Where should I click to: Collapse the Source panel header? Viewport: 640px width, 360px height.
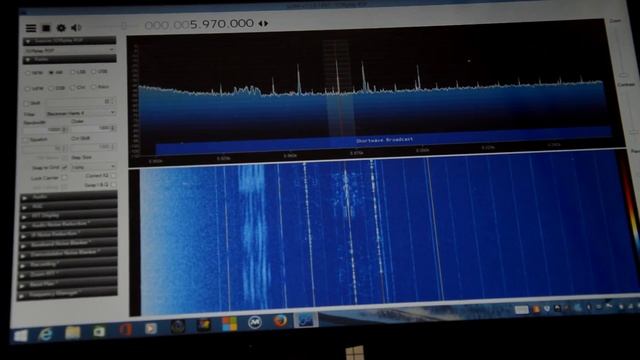click(69, 41)
